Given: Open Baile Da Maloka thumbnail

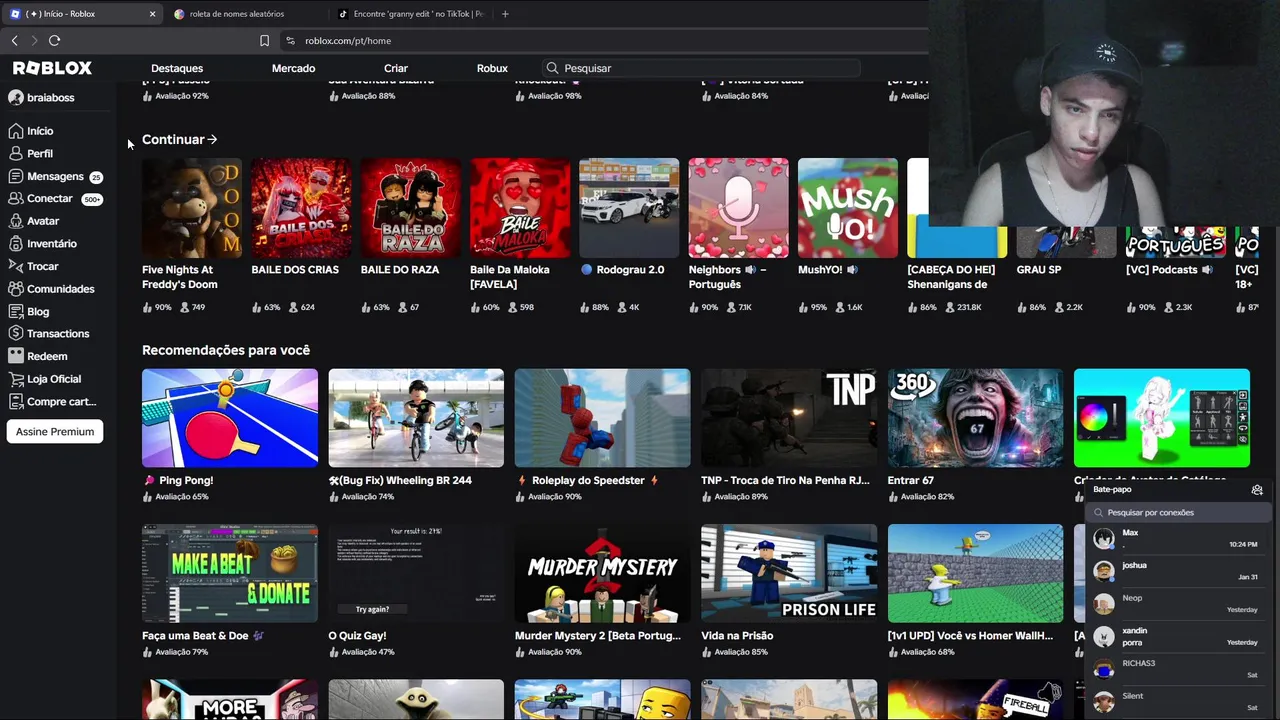Looking at the screenshot, I should [x=520, y=208].
